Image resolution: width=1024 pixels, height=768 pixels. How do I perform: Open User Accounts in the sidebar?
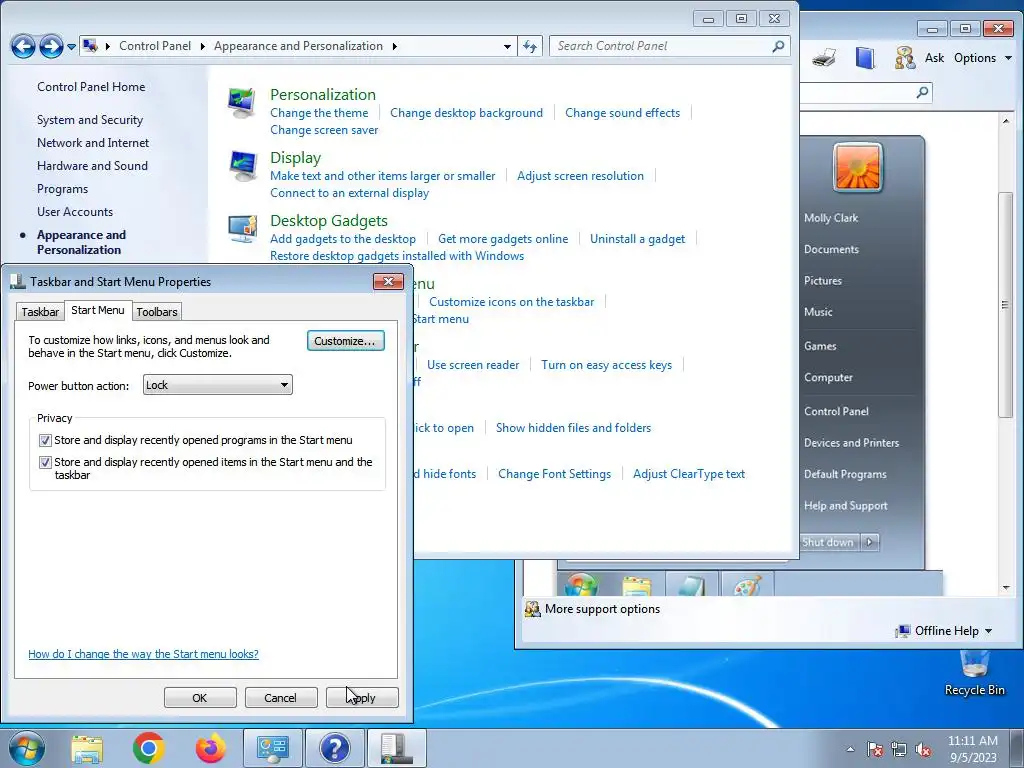74,212
